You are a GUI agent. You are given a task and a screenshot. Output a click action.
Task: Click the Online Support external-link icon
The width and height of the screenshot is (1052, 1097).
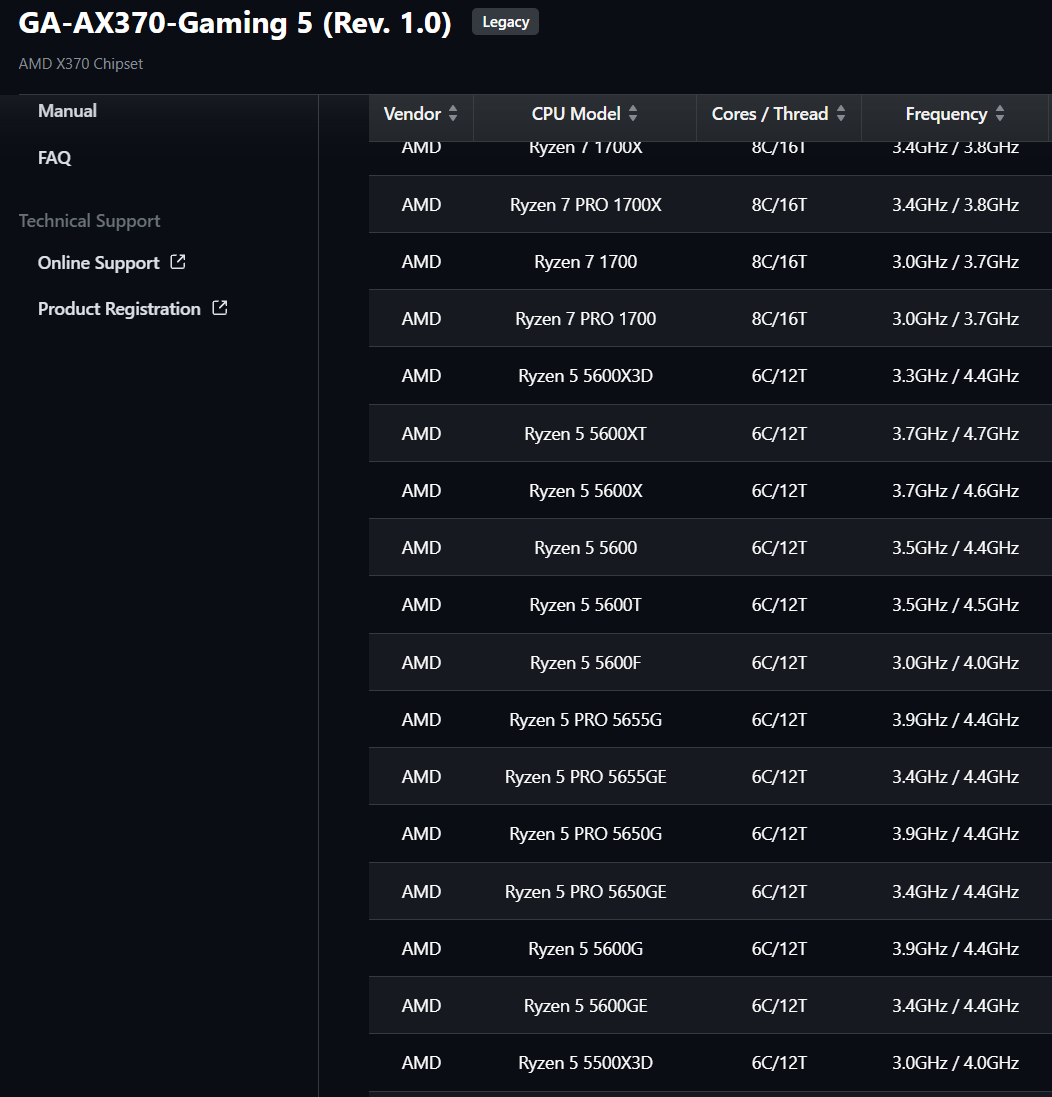pos(178,262)
